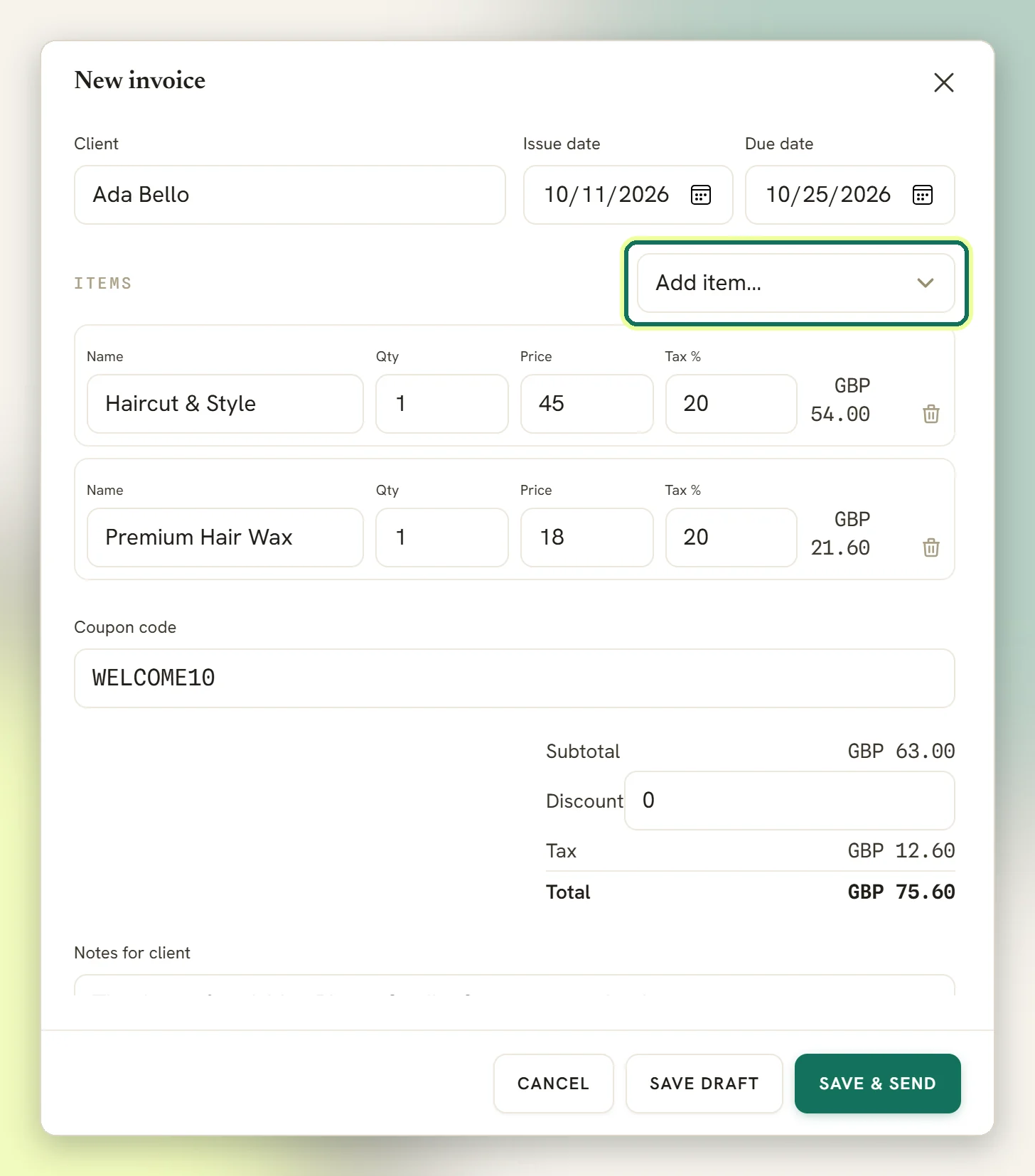Edit the Haircut & Style name field
Viewport: 1035px width, 1176px height.
tap(225, 404)
